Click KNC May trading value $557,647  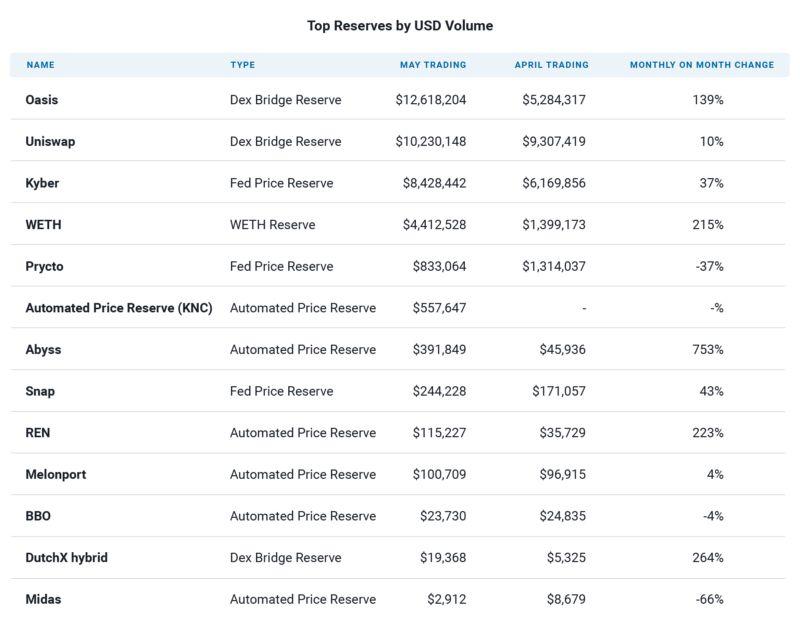(439, 308)
